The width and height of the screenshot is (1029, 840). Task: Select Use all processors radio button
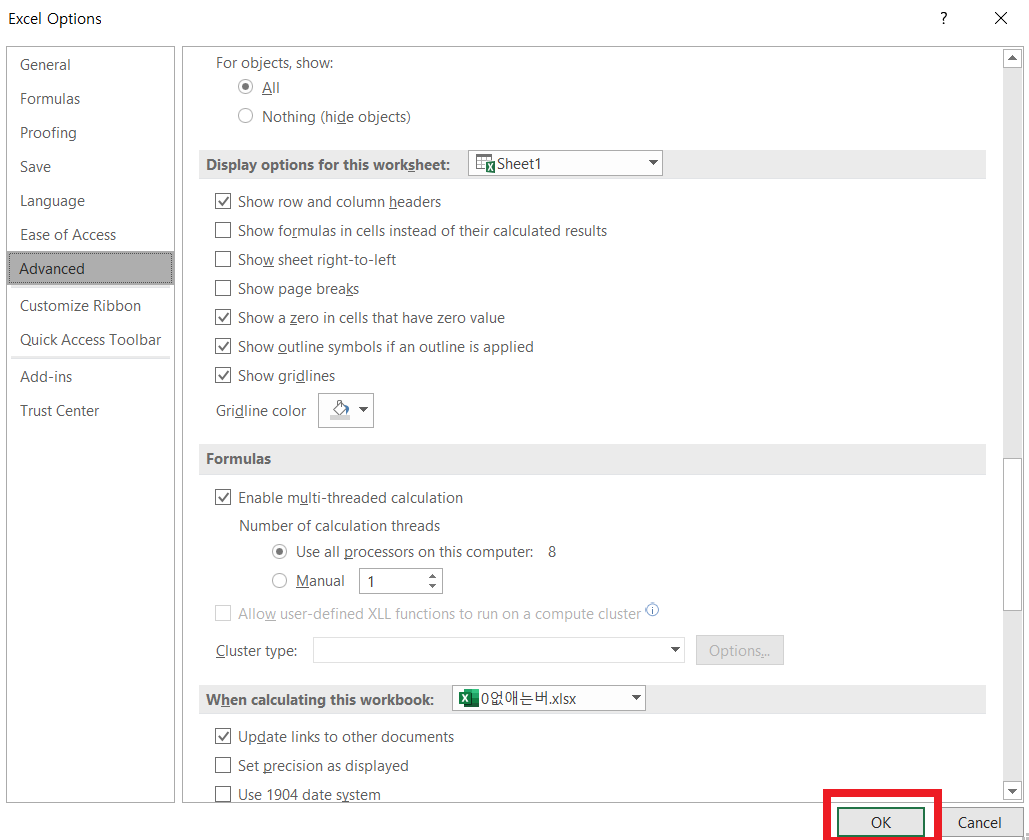coord(280,552)
